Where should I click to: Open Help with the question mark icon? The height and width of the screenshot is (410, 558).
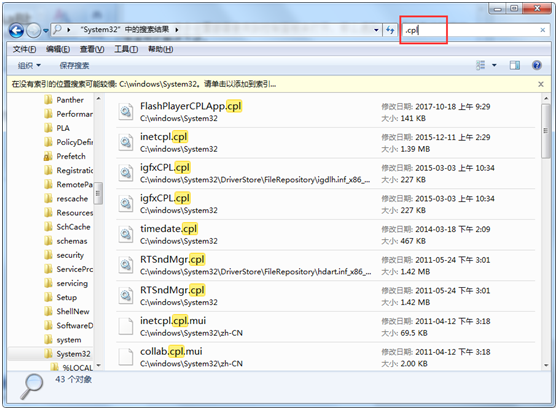(x=537, y=65)
